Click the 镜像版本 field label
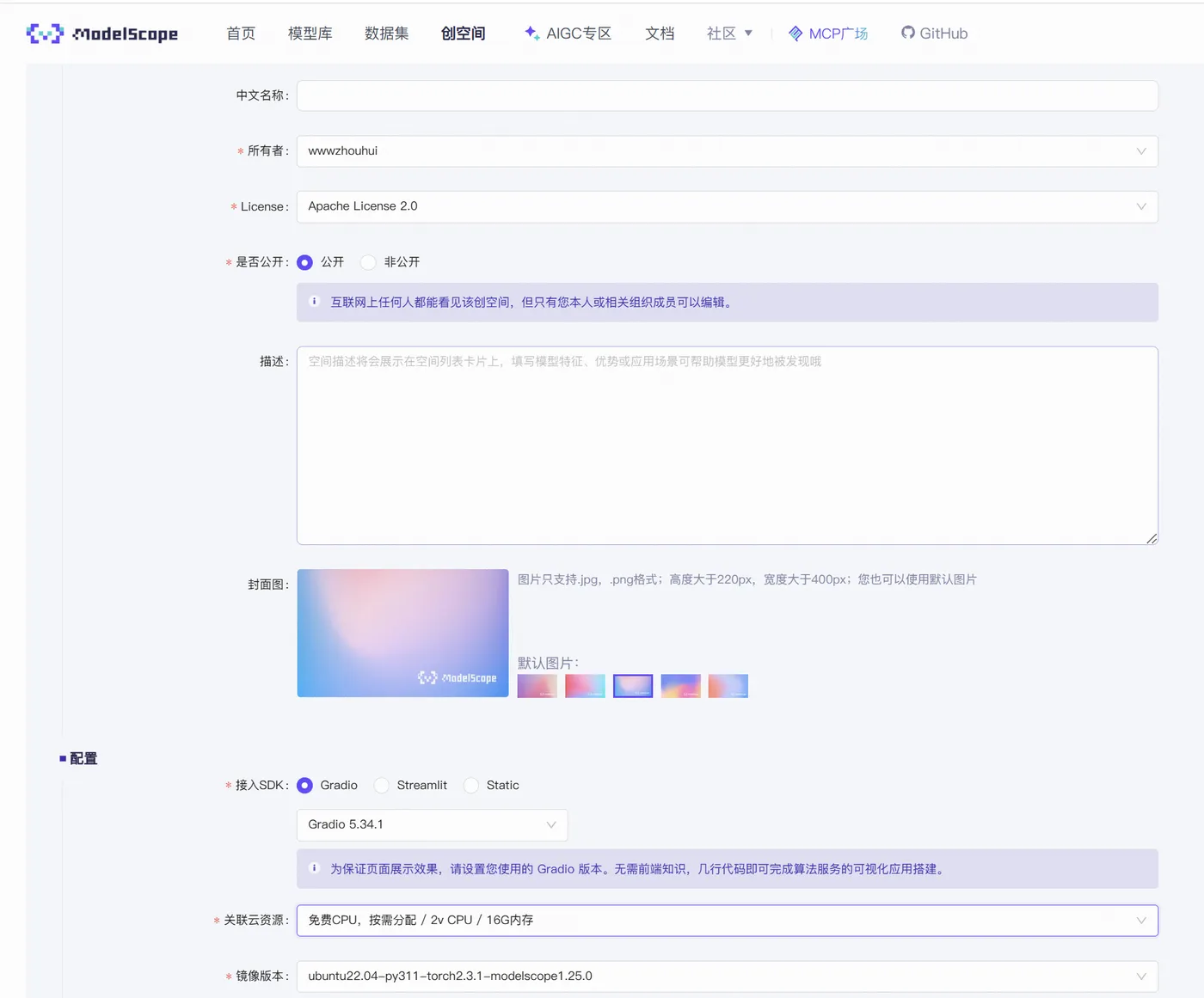1204x998 pixels. click(x=261, y=977)
